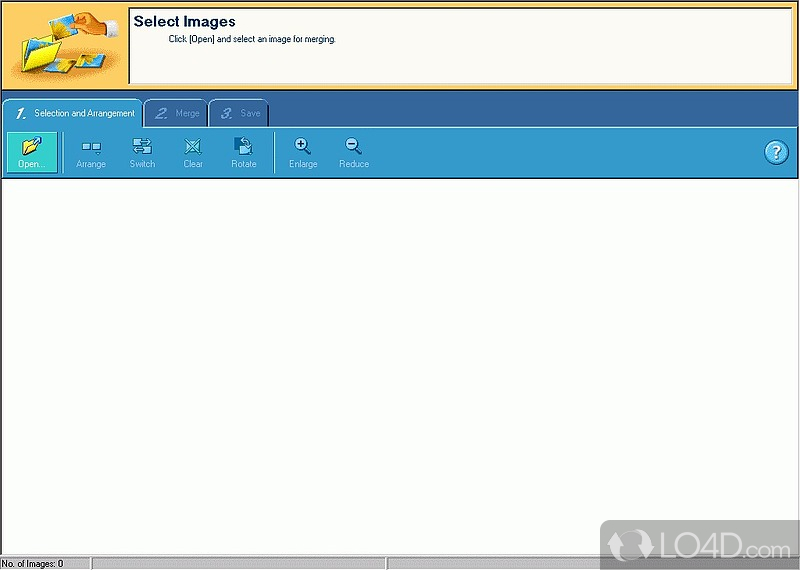Viewport: 800px width, 570px height.
Task: Select the Switch images tool
Action: (x=142, y=152)
